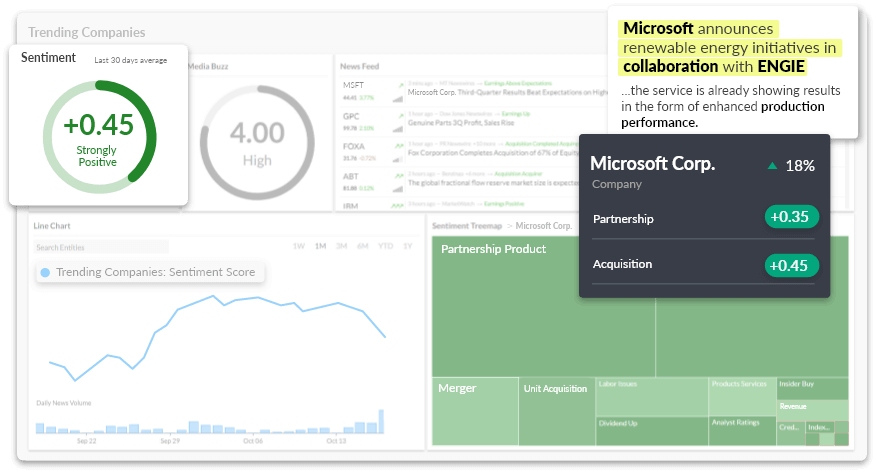Switch line chart to 3M range
The width and height of the screenshot is (876, 473).
tap(341, 246)
